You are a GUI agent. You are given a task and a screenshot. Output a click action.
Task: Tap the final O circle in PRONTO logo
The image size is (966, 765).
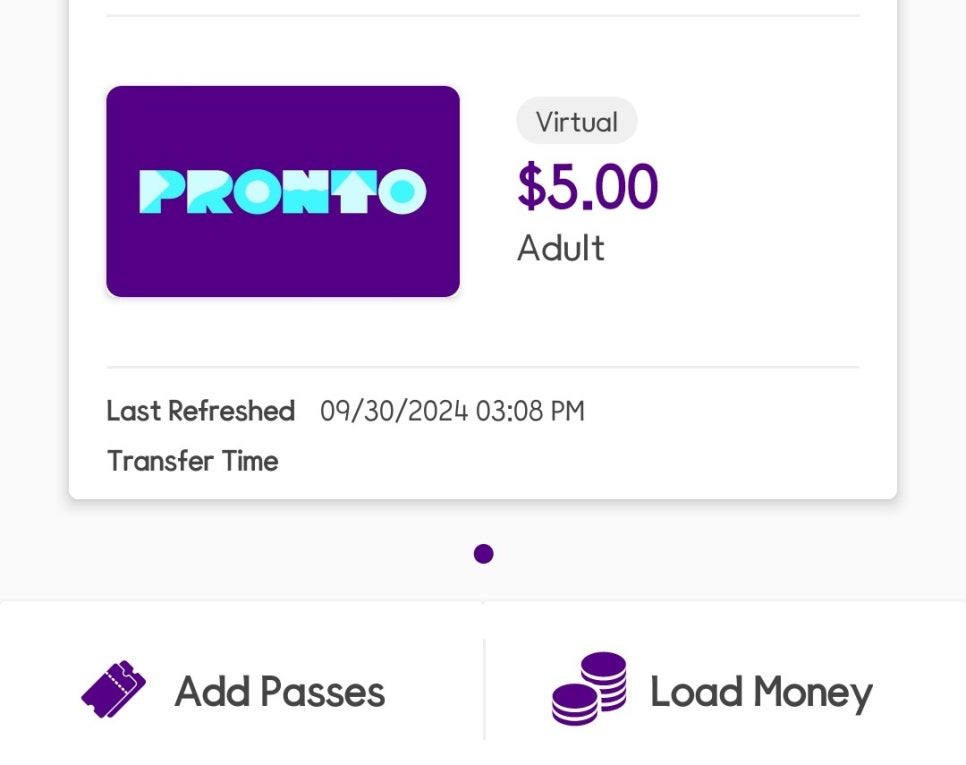click(402, 192)
